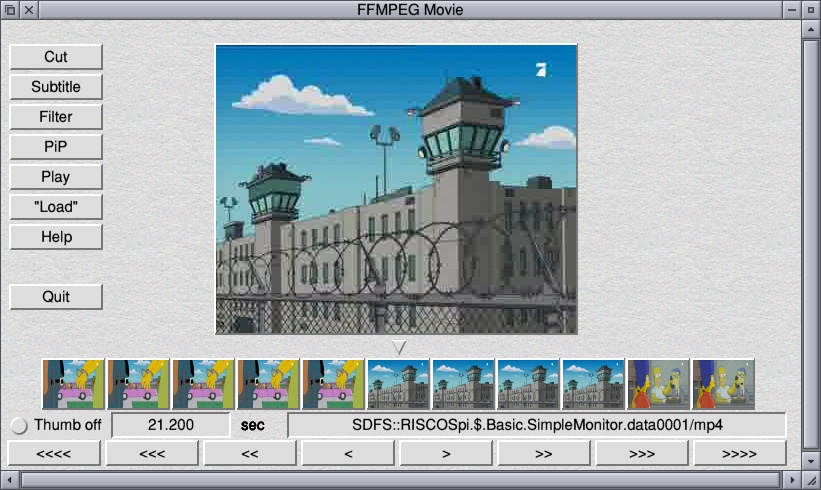This screenshot has height=490, width=821.
Task: Click the main video preview frame
Action: pyautogui.click(x=396, y=189)
